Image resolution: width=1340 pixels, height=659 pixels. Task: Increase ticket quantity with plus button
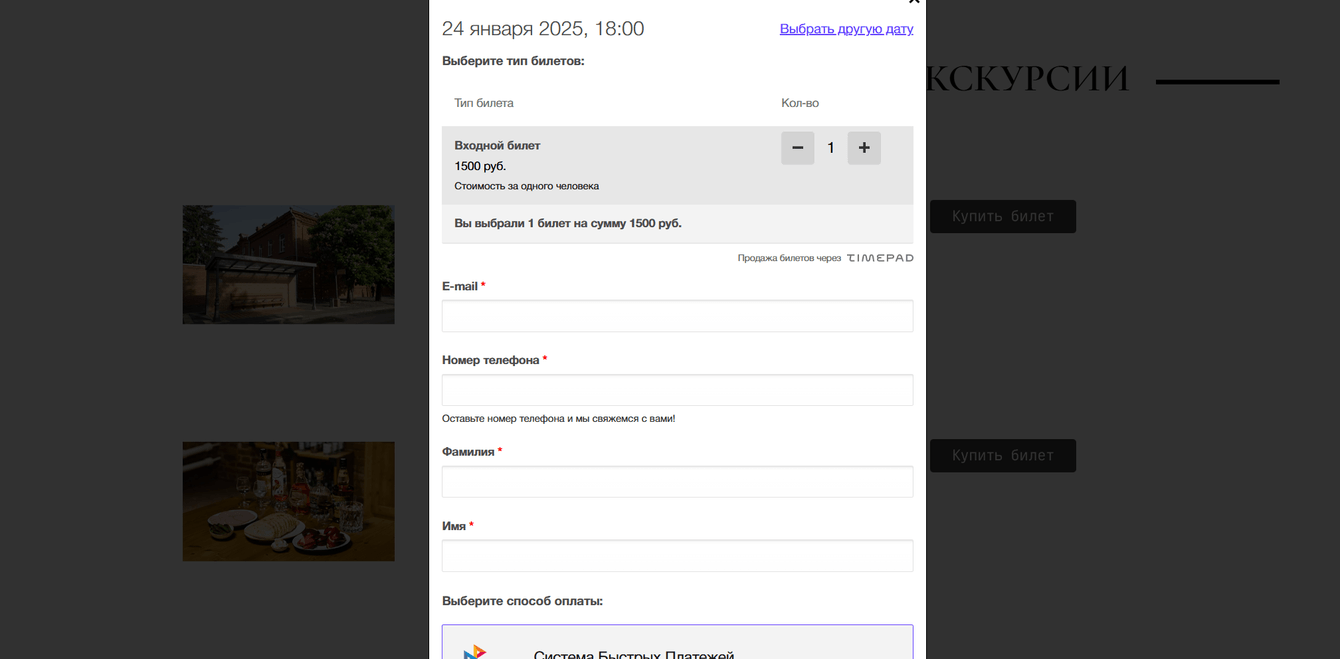pos(864,148)
